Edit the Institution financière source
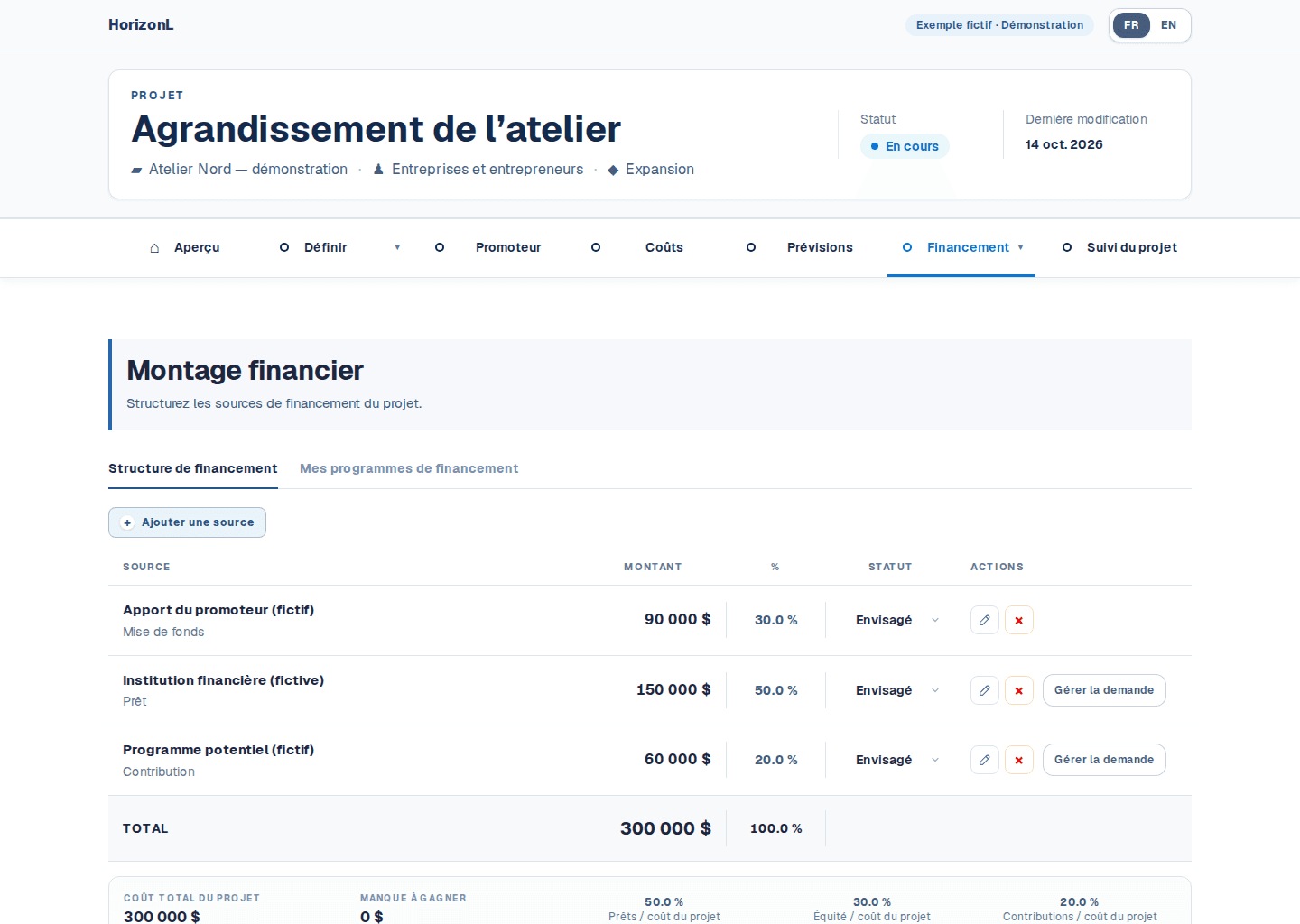This screenshot has width=1300, height=924. [x=985, y=690]
